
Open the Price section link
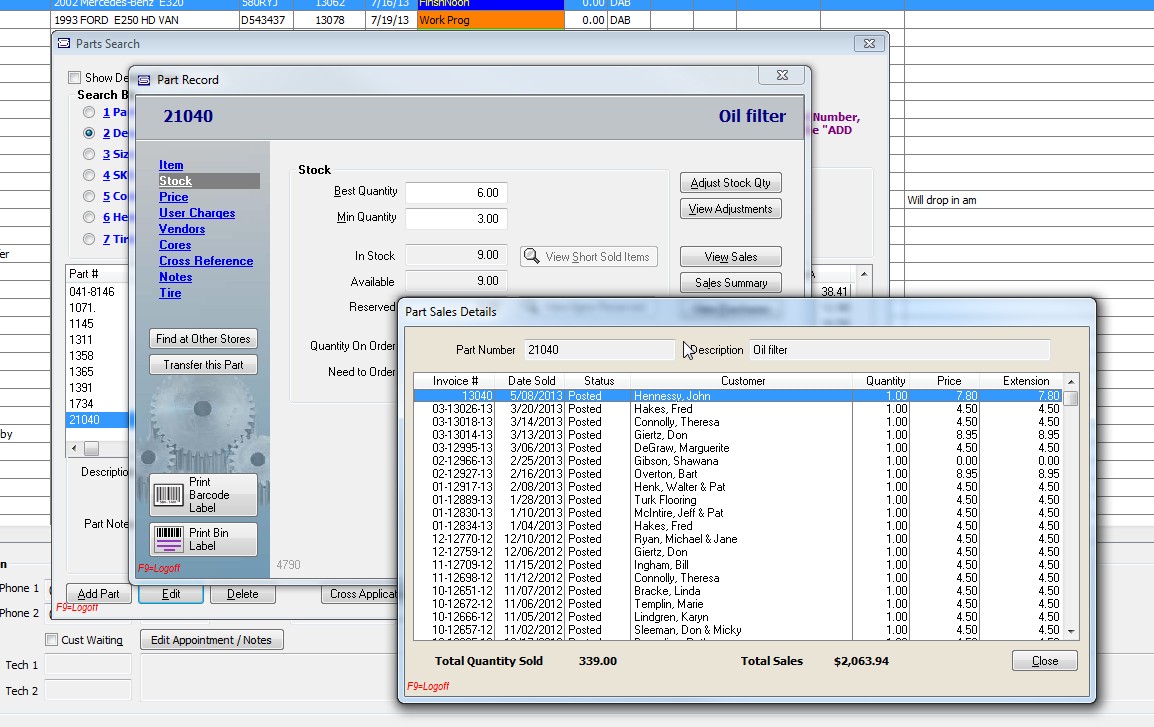click(174, 197)
